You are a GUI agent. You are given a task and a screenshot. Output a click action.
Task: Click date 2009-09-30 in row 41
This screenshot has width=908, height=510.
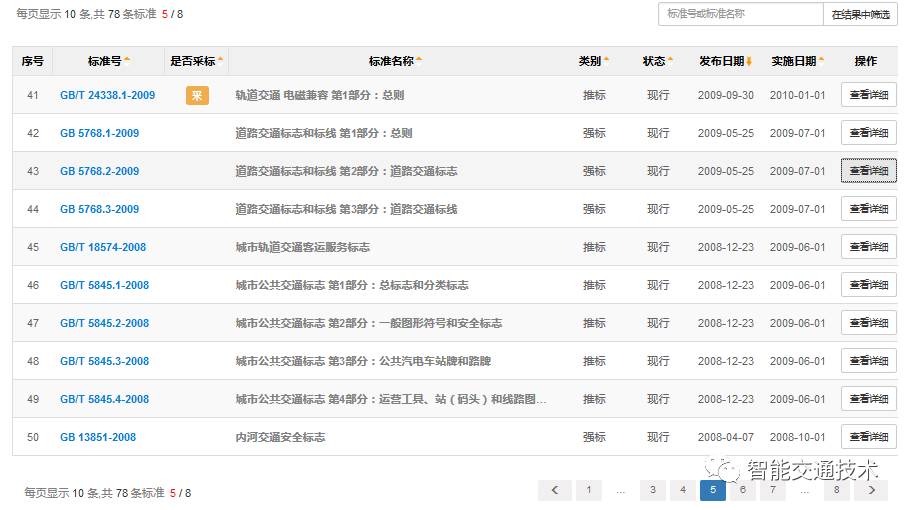point(726,95)
